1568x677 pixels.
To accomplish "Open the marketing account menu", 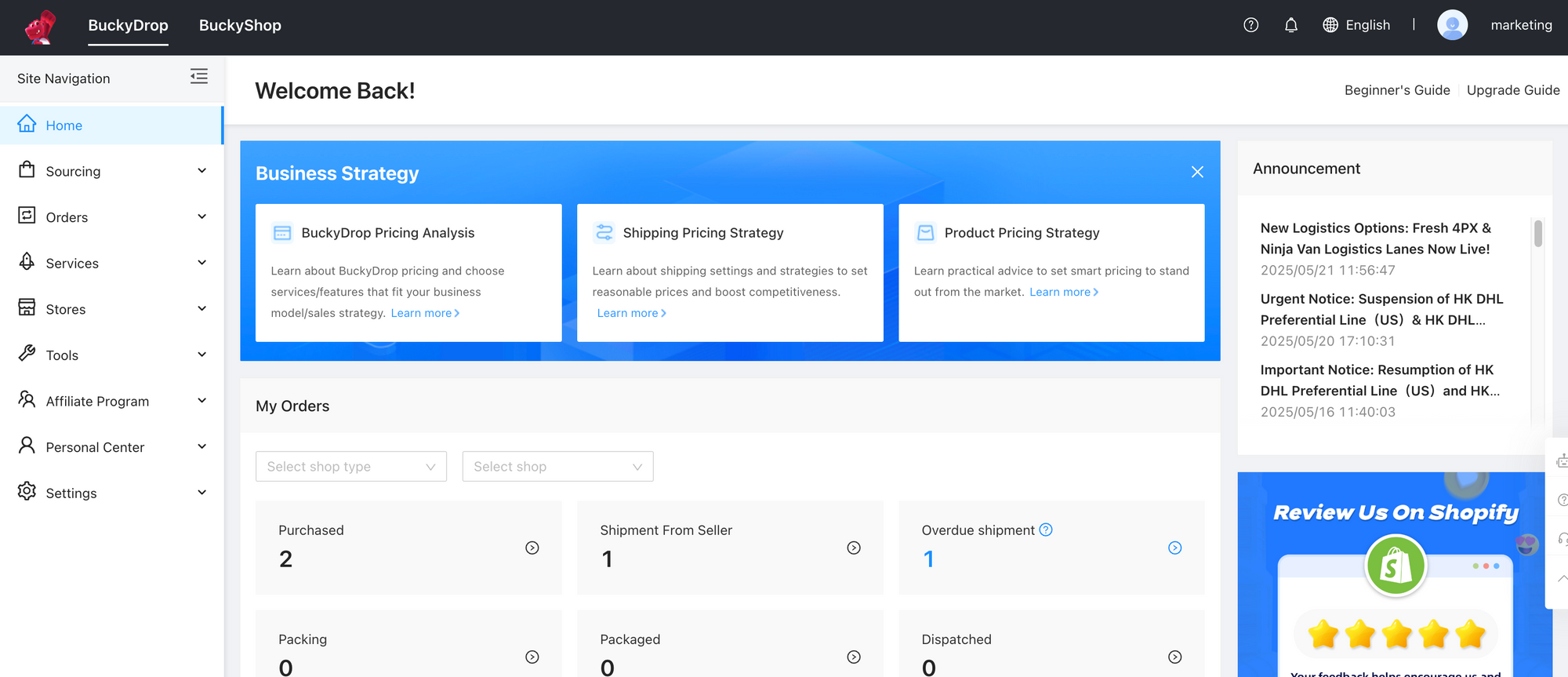I will pyautogui.click(x=1521, y=25).
